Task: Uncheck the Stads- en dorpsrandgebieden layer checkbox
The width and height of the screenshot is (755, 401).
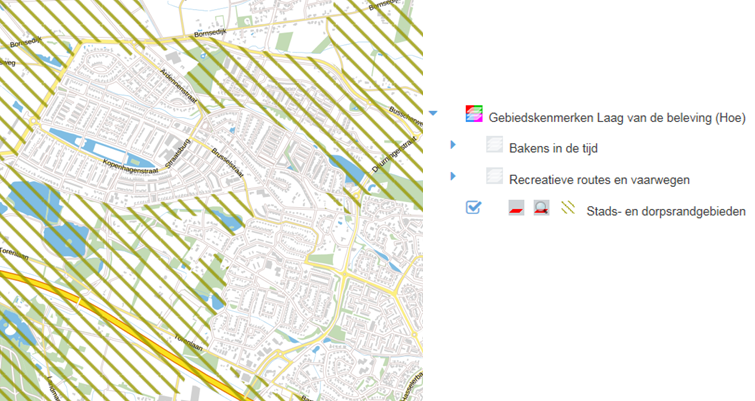Action: tap(474, 208)
